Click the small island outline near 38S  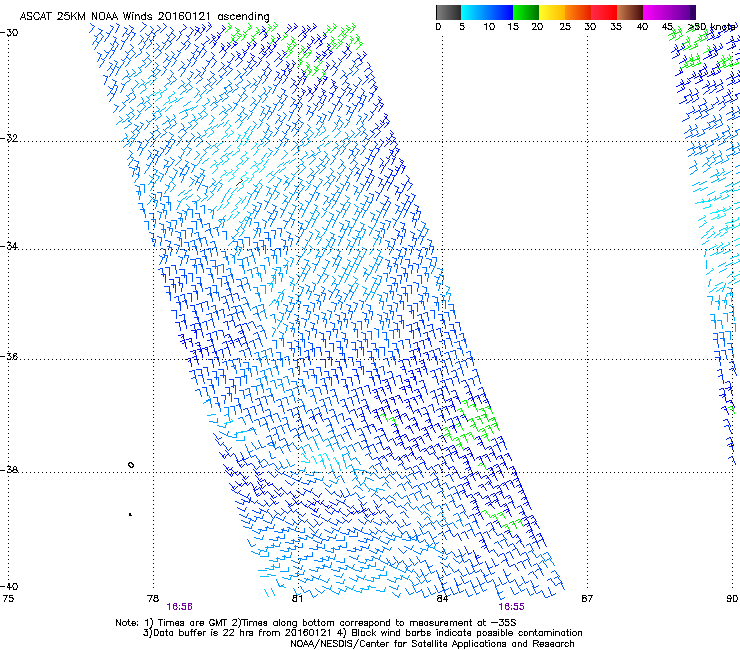[131, 465]
